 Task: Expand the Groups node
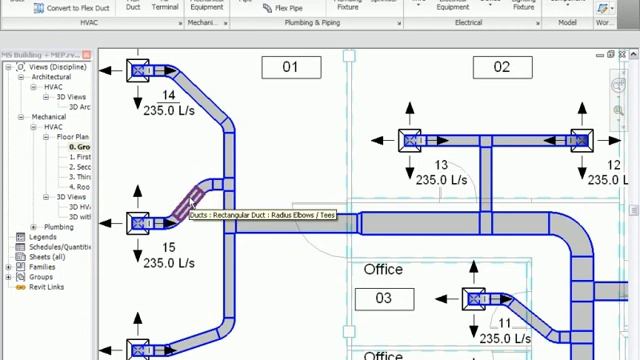[8, 277]
